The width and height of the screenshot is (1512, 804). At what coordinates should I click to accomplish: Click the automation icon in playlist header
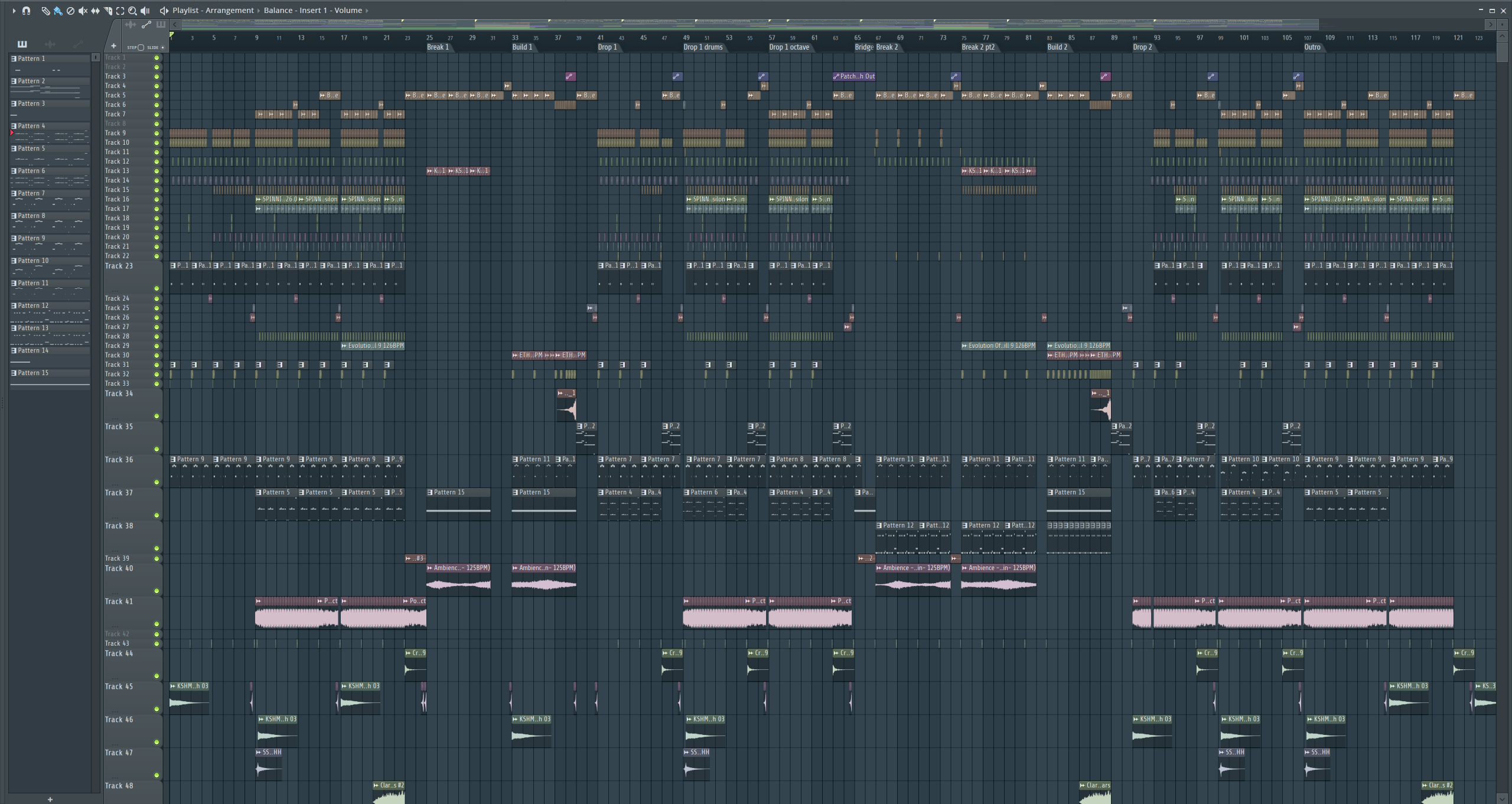(146, 25)
